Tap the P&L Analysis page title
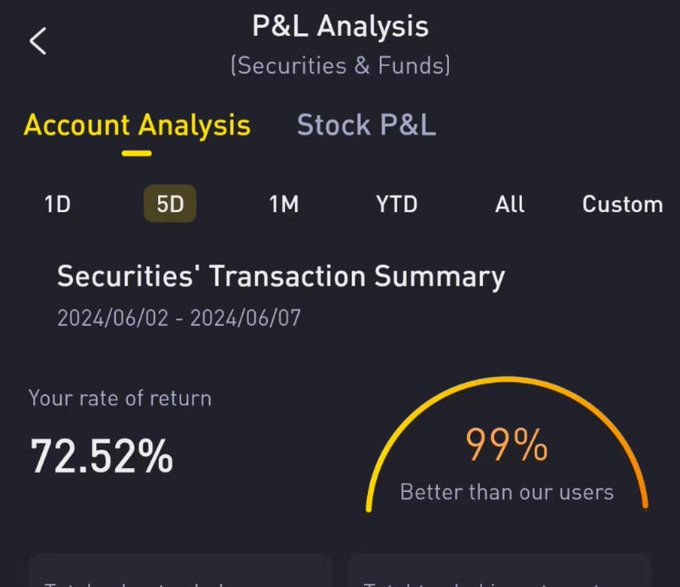 (340, 26)
